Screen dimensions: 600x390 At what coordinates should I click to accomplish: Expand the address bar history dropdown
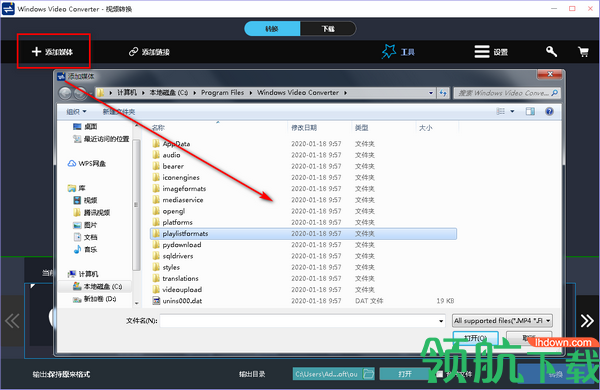coord(431,93)
